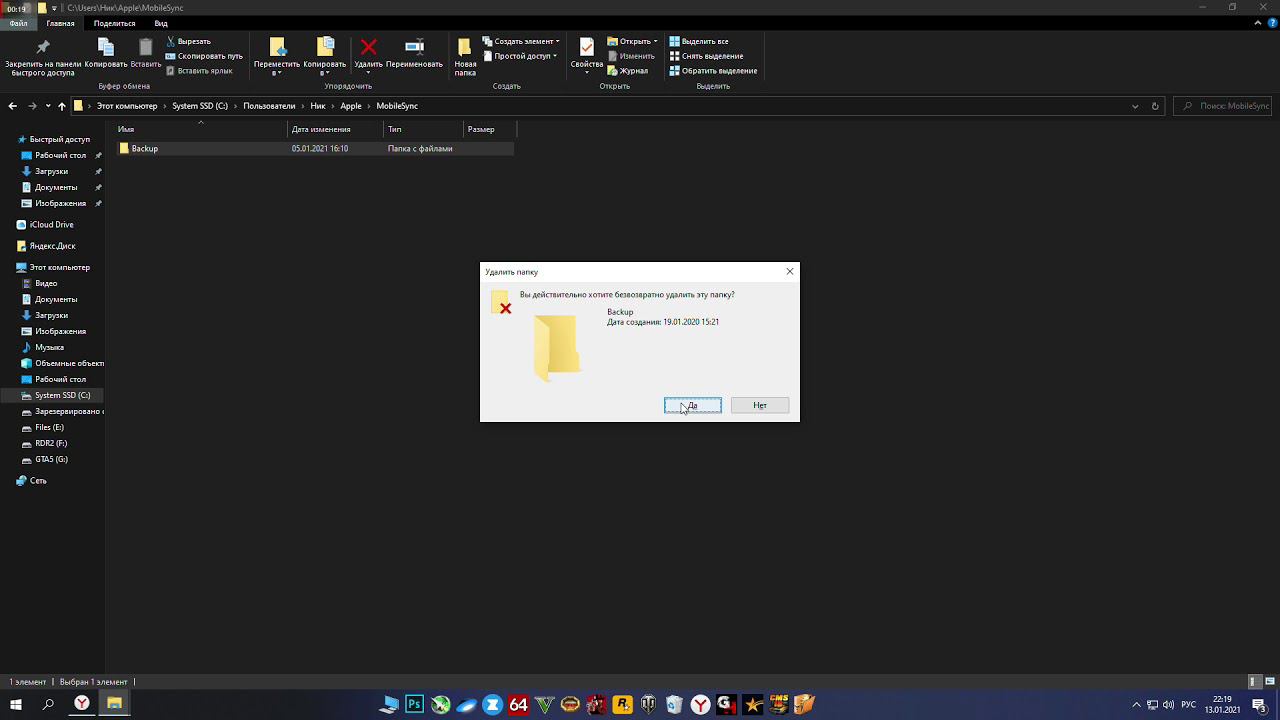Click Вставить ярлык in the ribbon

pyautogui.click(x=199, y=71)
